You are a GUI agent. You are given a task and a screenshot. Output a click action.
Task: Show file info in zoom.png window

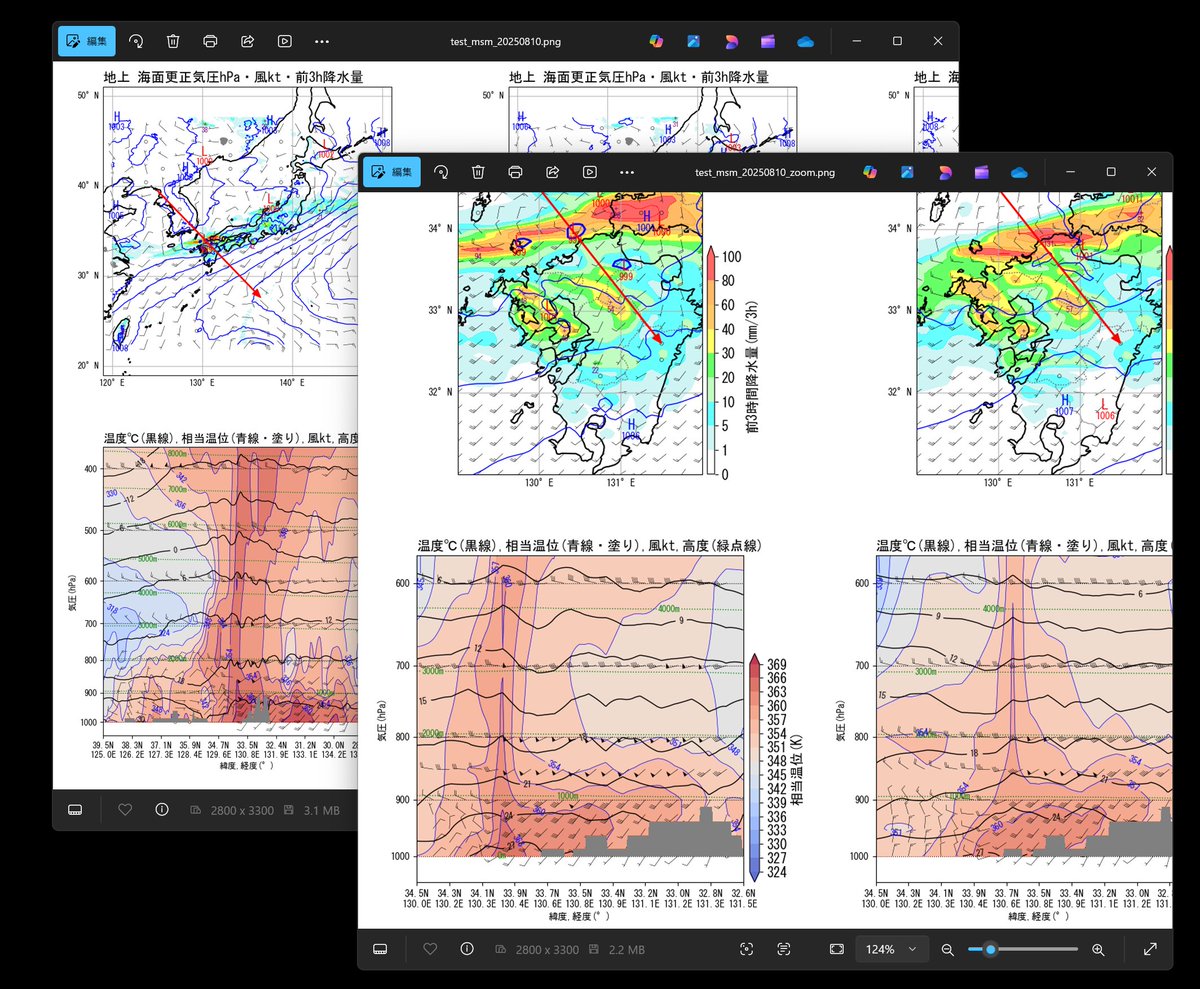(467, 949)
